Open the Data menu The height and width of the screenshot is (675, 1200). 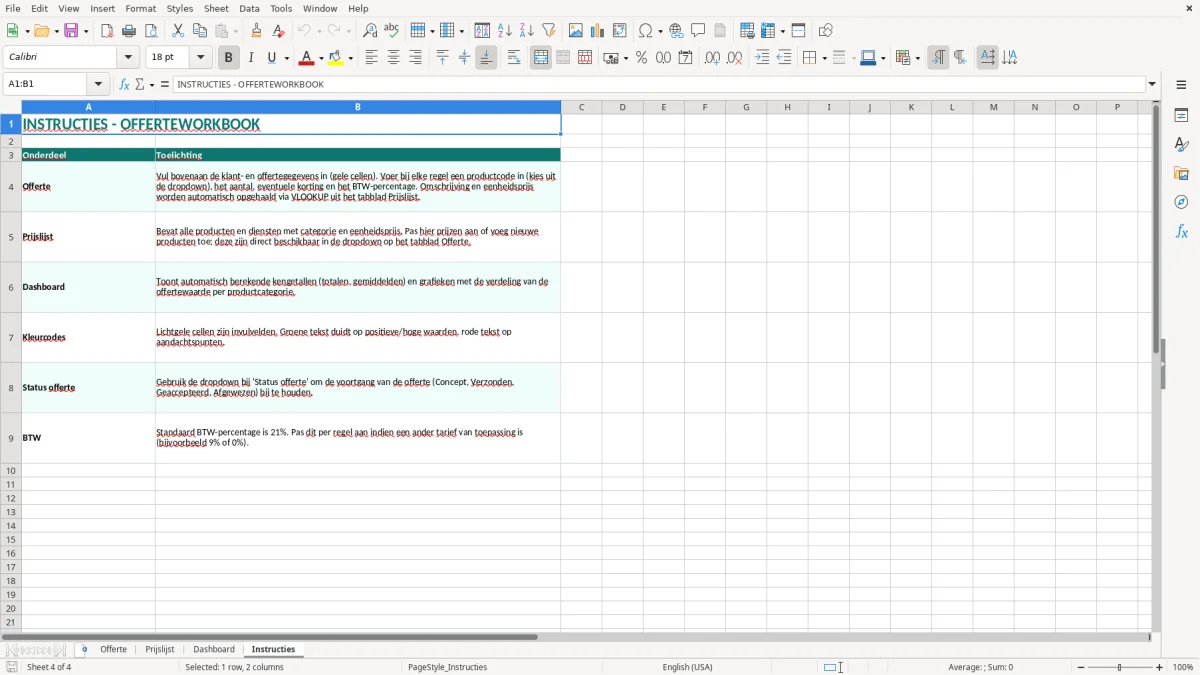(249, 8)
